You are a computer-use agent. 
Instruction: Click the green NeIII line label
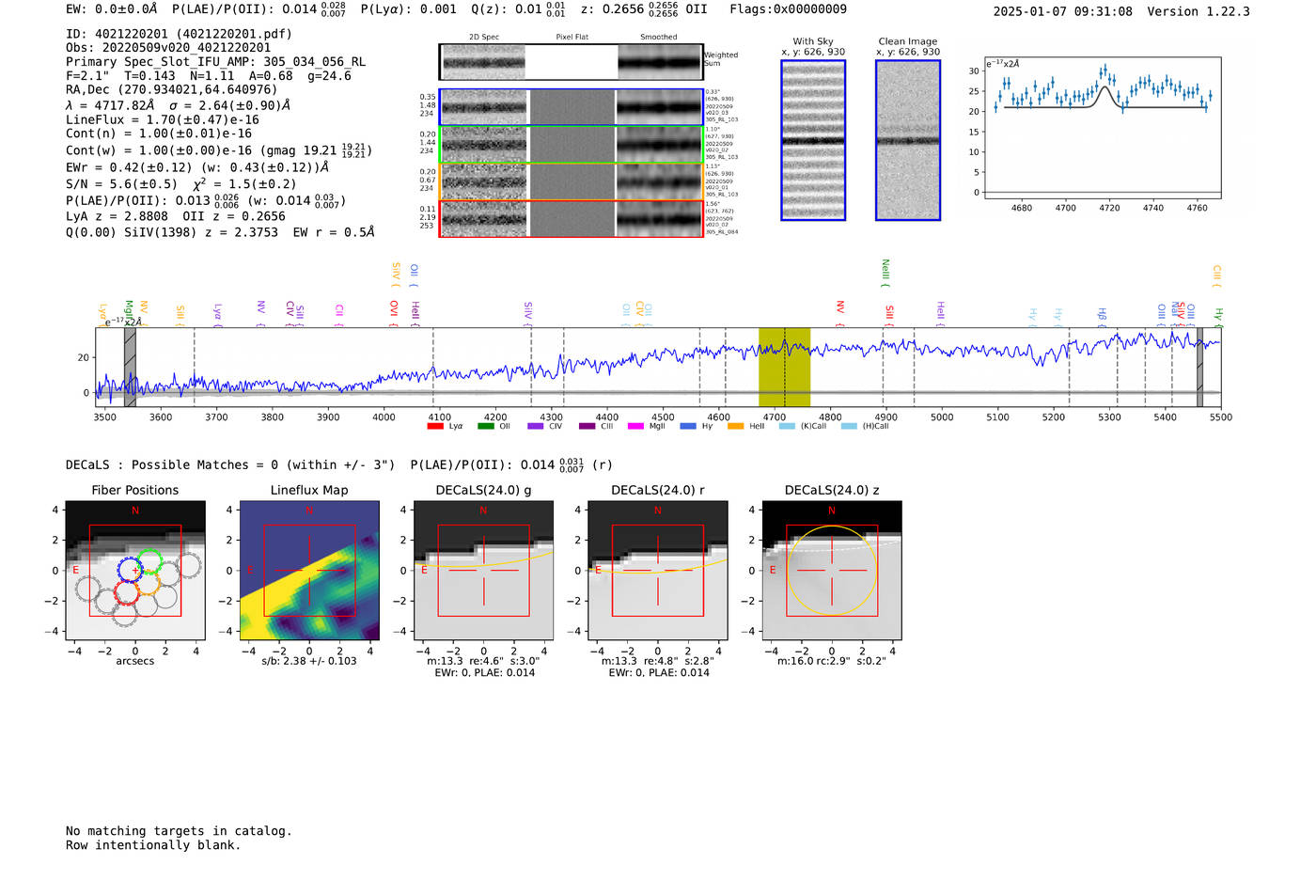pos(885,273)
